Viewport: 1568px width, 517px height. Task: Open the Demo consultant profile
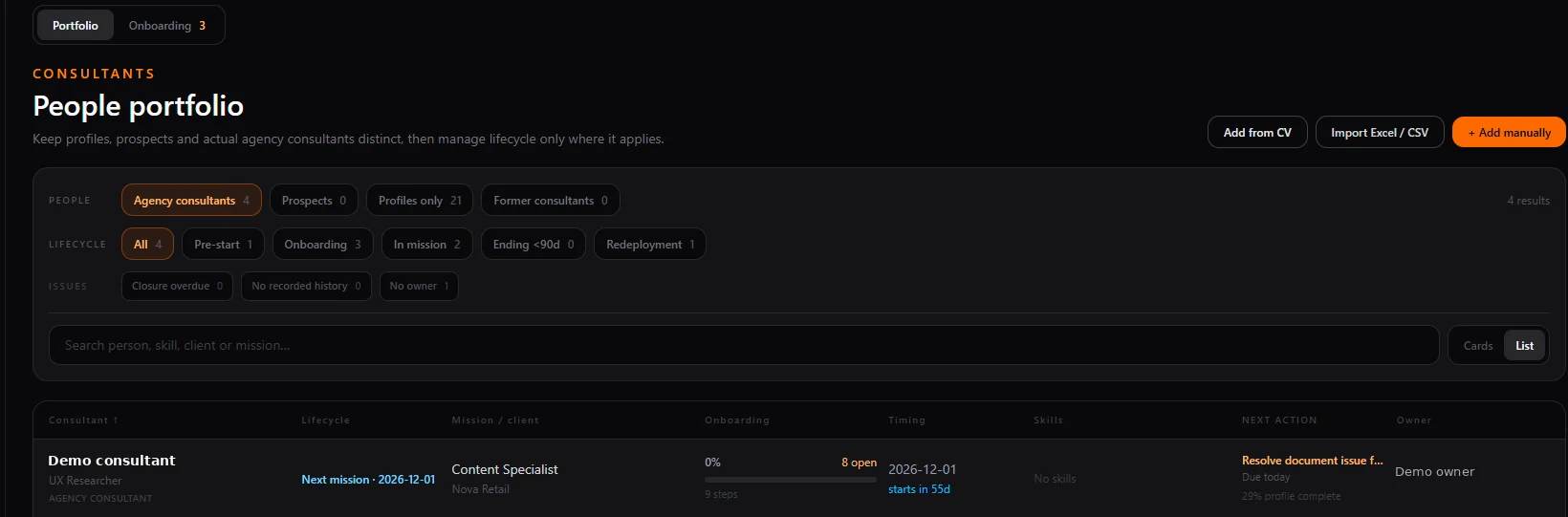[112, 461]
